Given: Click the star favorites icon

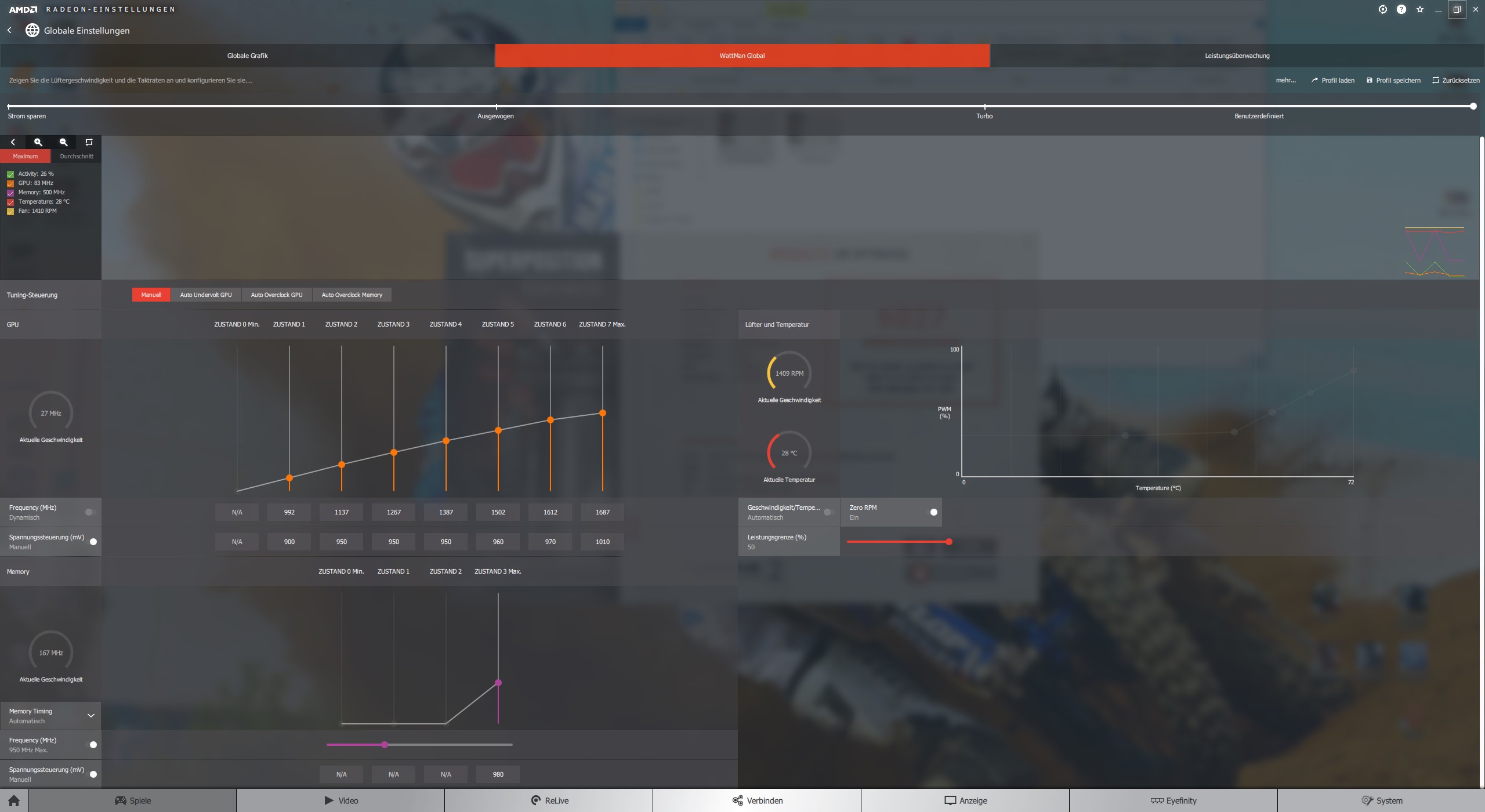Looking at the screenshot, I should [x=1419, y=9].
